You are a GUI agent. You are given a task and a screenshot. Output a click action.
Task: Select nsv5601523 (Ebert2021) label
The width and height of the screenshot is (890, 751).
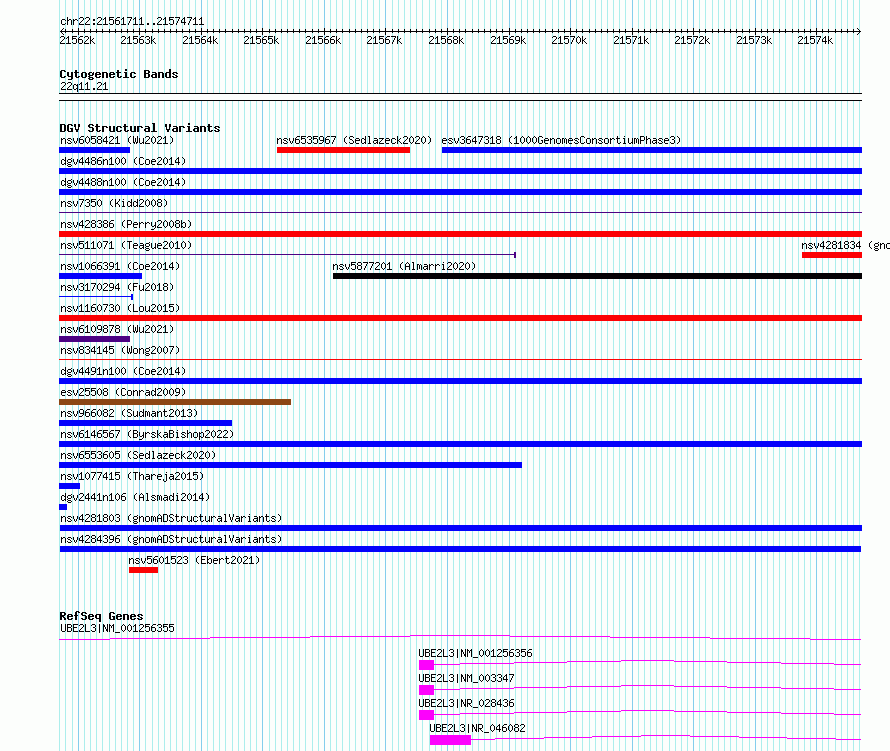click(x=194, y=560)
